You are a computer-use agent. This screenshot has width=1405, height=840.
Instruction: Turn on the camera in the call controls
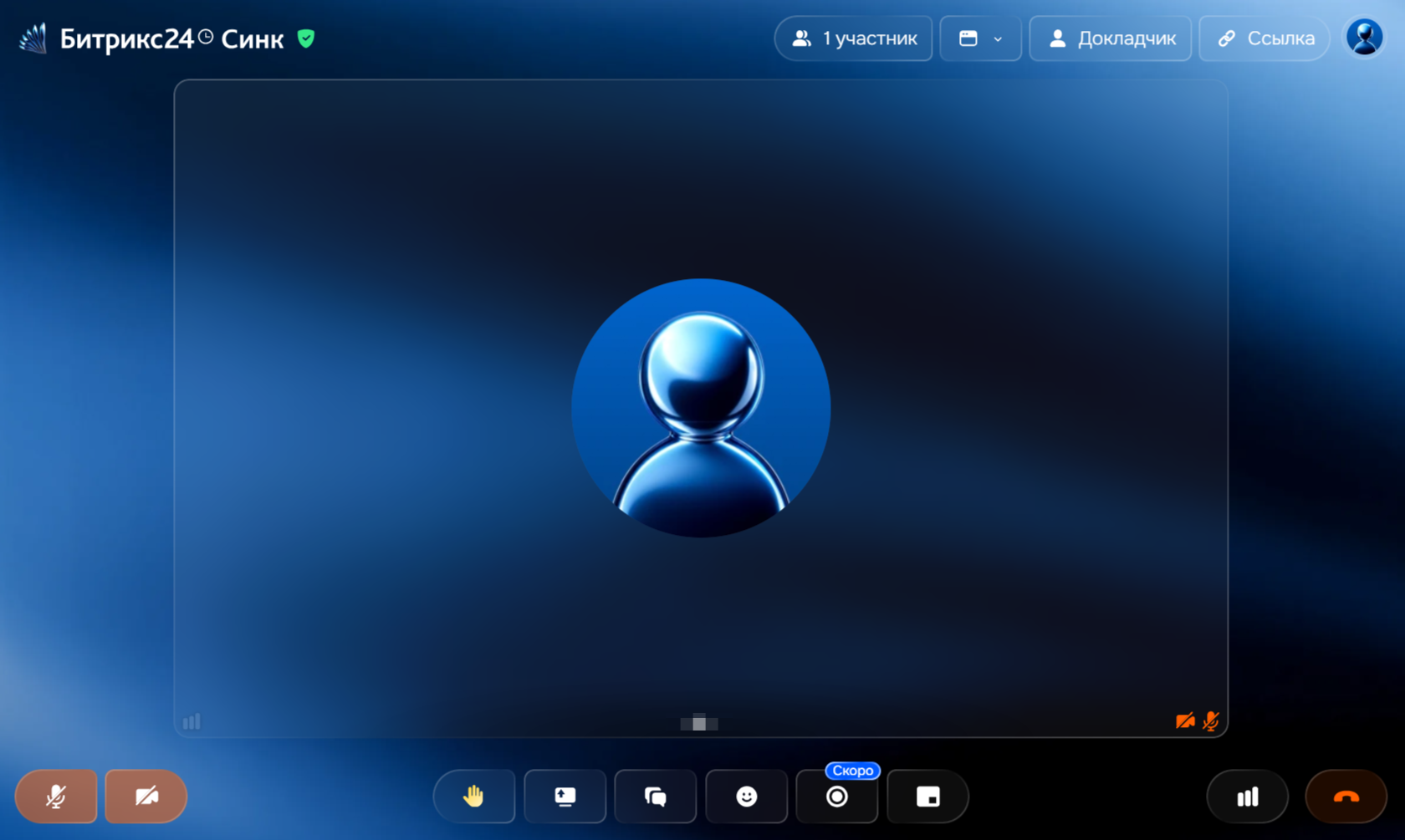[146, 797]
